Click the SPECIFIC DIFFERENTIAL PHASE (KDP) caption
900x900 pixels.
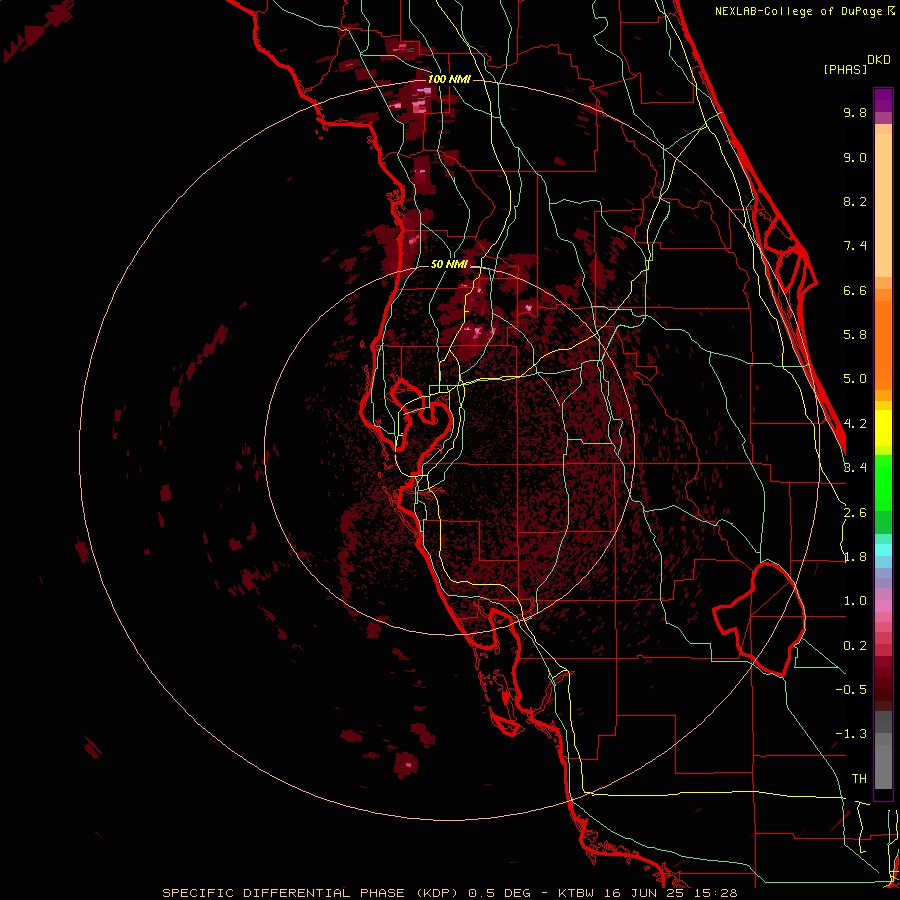coord(310,893)
